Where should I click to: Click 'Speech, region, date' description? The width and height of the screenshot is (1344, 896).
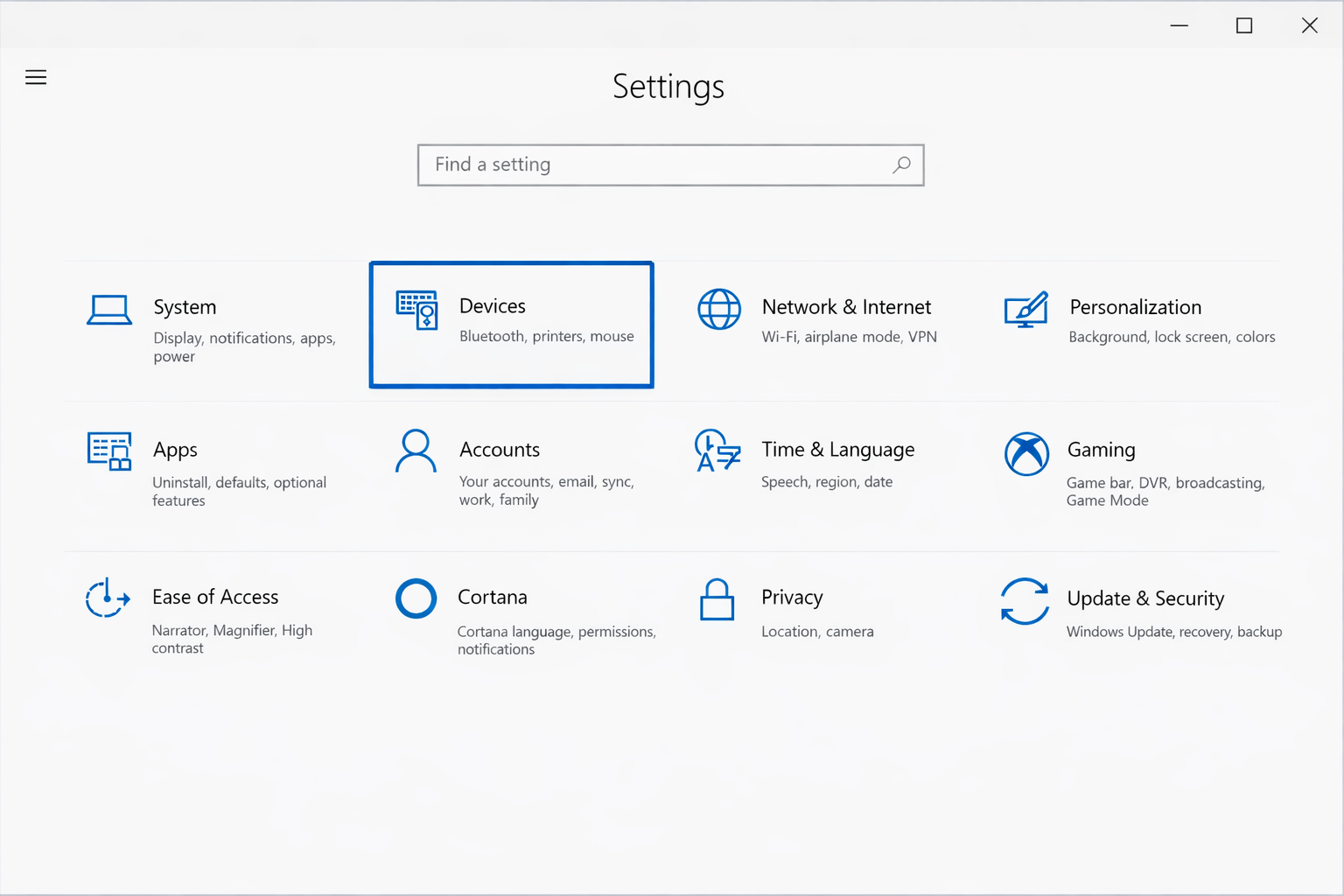pos(827,482)
